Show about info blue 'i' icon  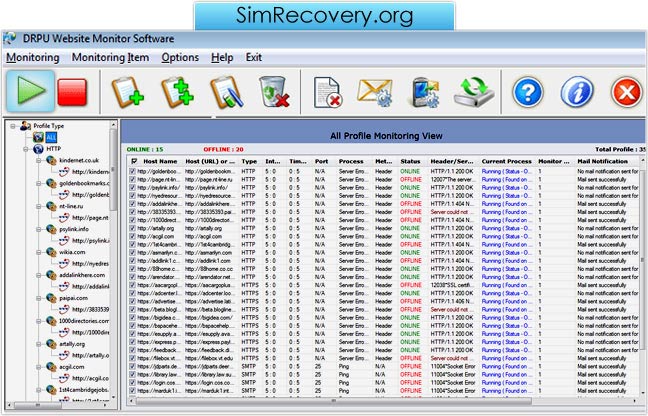(577, 92)
